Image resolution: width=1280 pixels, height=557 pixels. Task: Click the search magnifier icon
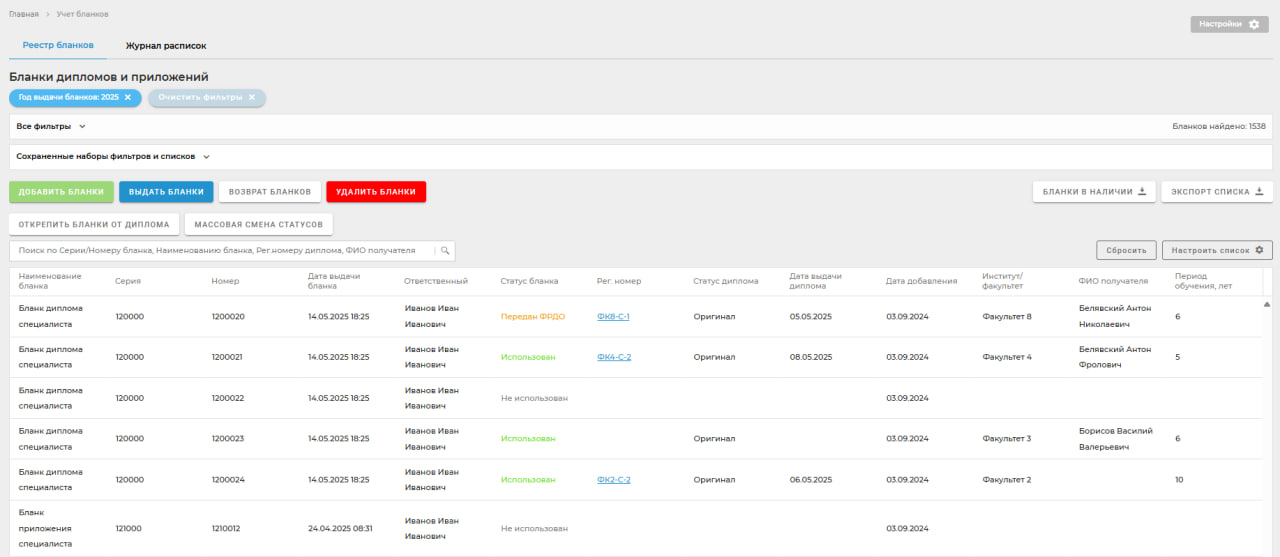click(x=445, y=250)
